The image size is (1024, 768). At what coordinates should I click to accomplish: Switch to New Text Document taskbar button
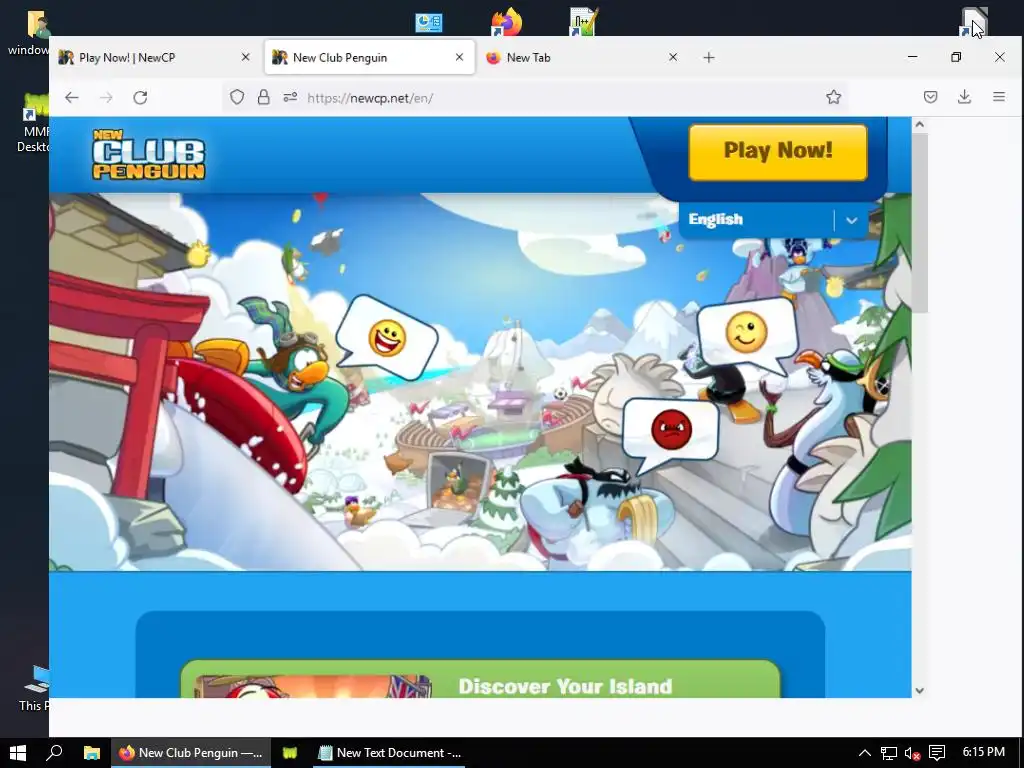[389, 753]
